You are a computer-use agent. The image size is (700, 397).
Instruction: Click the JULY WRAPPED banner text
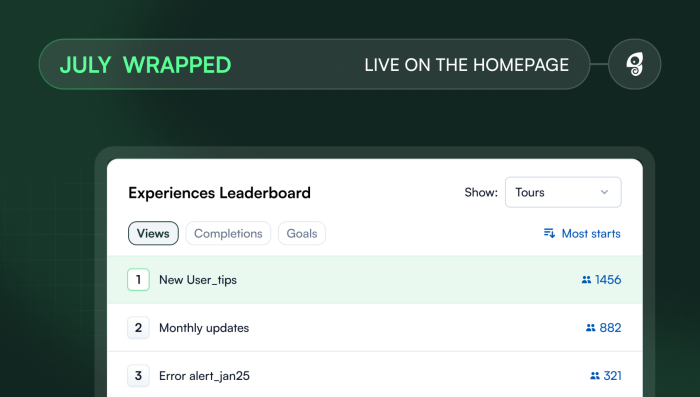[x=146, y=65]
